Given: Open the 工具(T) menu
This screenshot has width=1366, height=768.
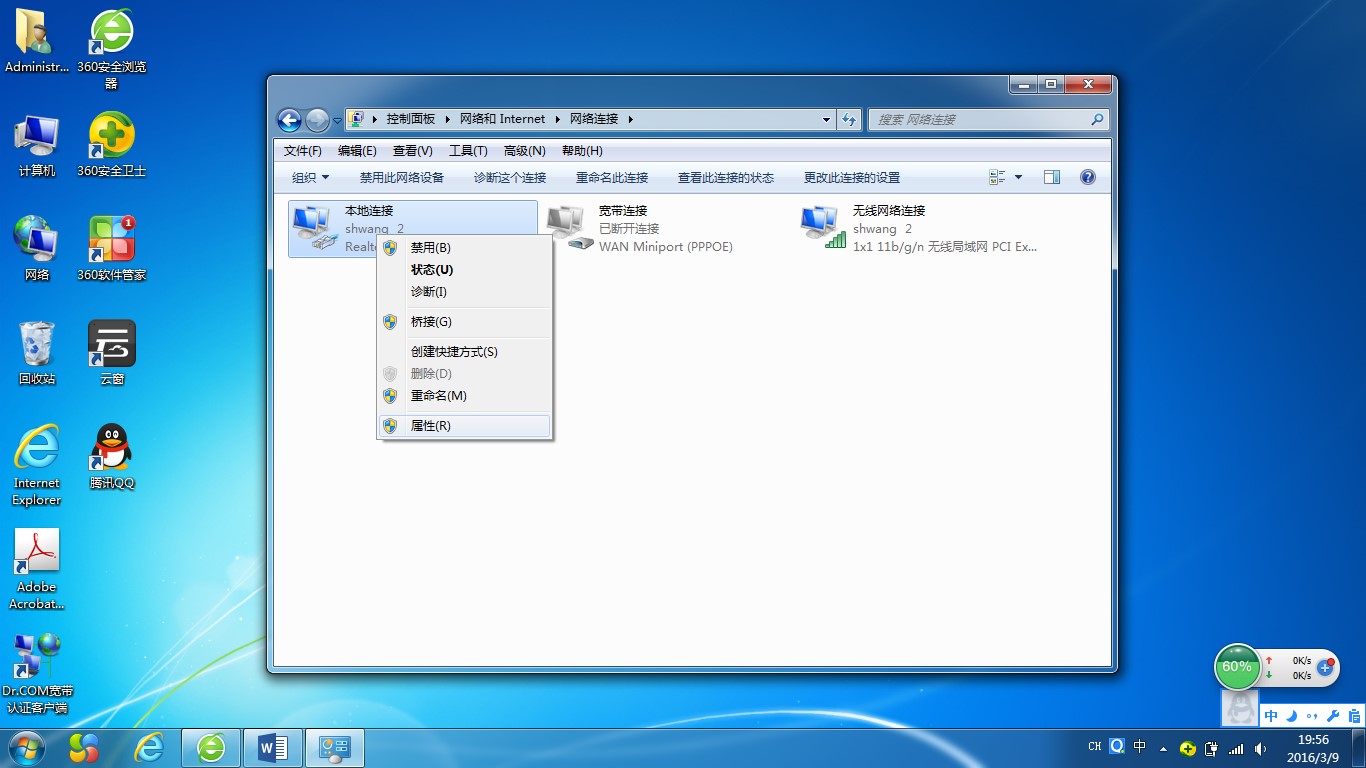Looking at the screenshot, I should coord(468,151).
